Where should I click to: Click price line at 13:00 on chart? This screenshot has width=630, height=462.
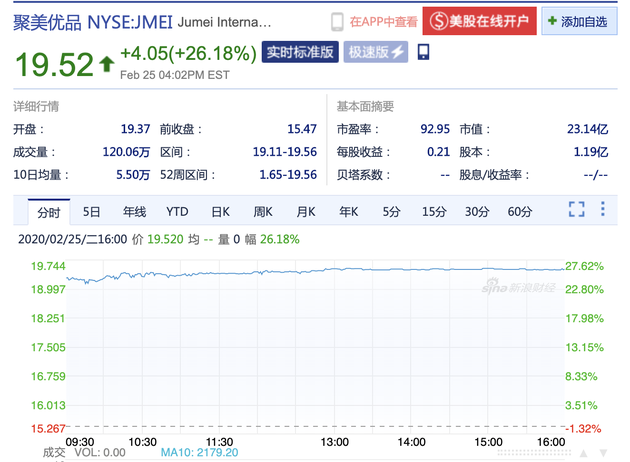[x=335, y=269]
